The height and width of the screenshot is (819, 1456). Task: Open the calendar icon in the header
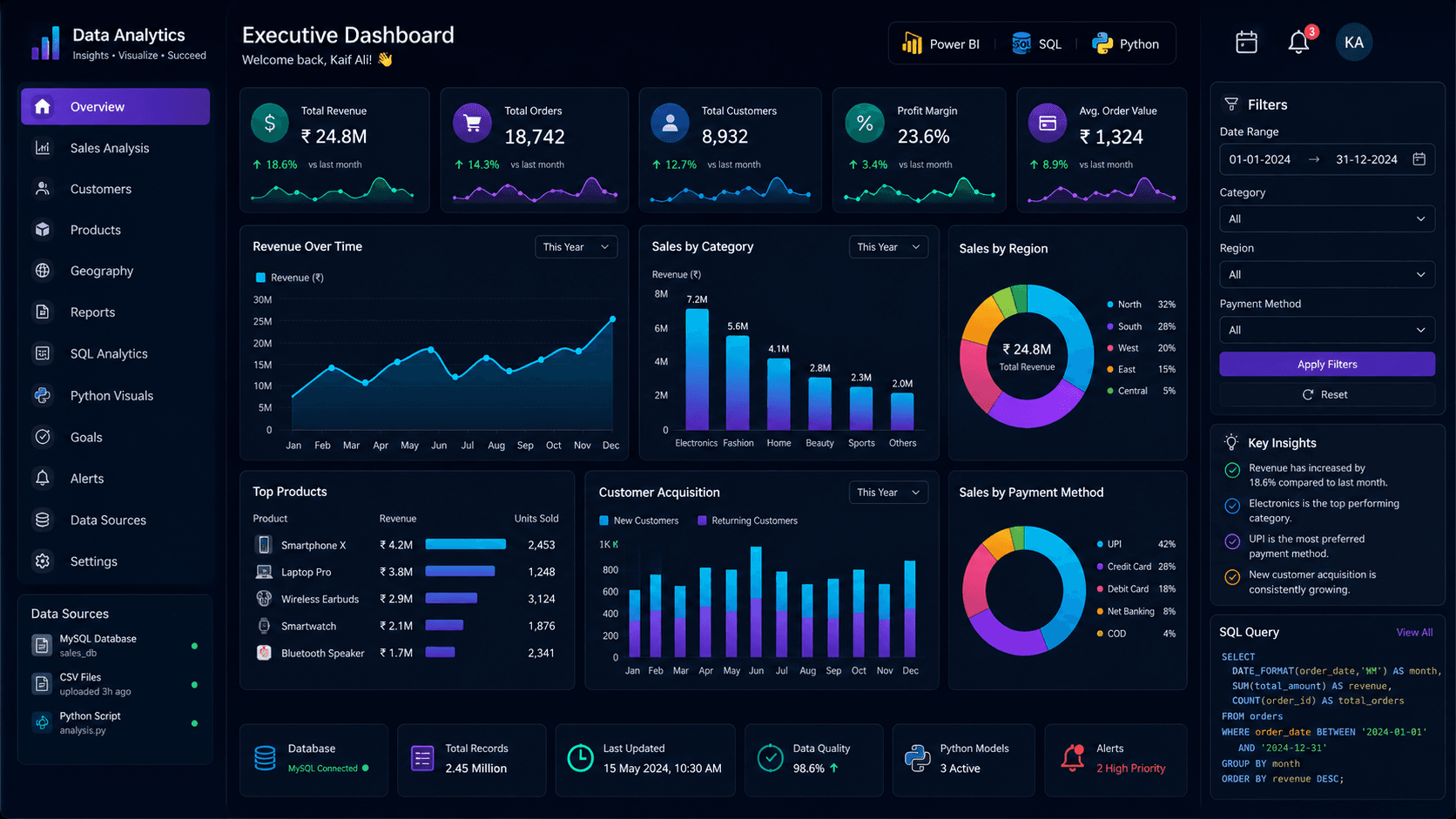coord(1246,42)
